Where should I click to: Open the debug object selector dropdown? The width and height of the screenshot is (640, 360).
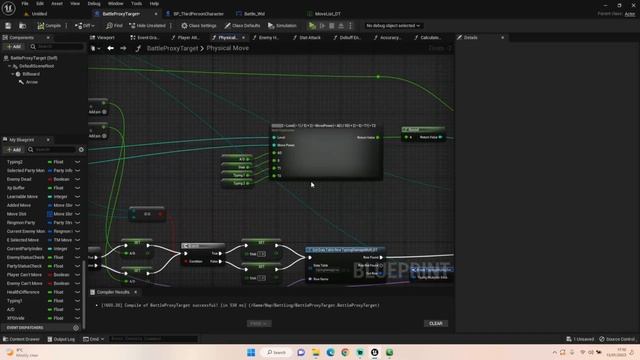[x=393, y=26]
